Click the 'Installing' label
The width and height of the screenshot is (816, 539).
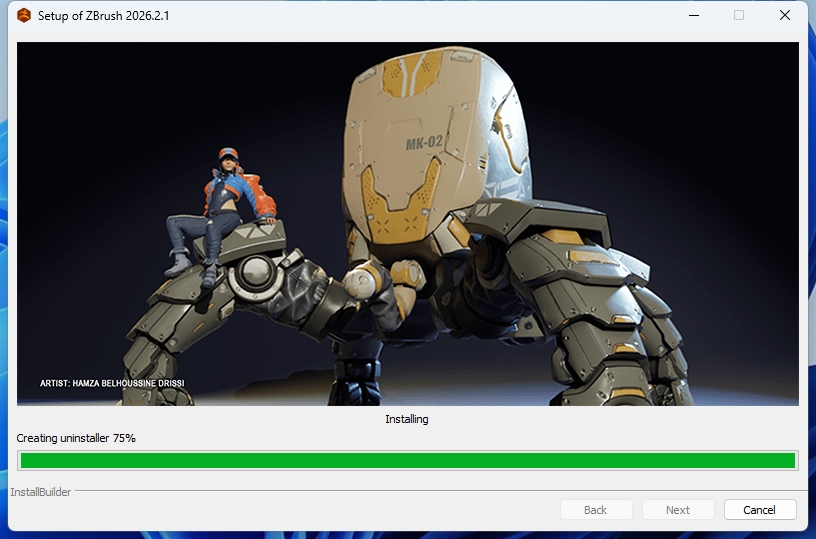[x=407, y=419]
